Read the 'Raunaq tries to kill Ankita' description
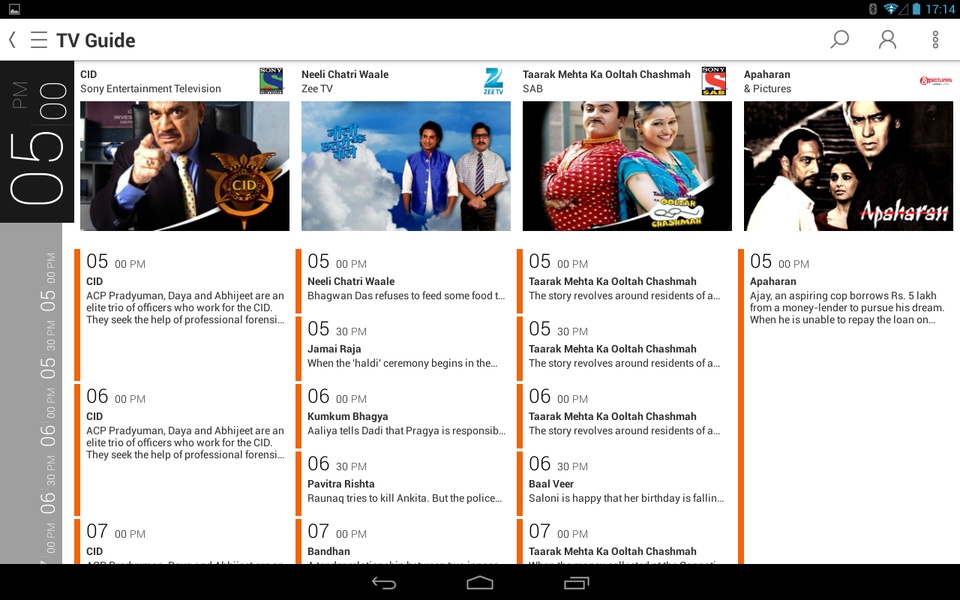This screenshot has width=960, height=600. point(405,498)
